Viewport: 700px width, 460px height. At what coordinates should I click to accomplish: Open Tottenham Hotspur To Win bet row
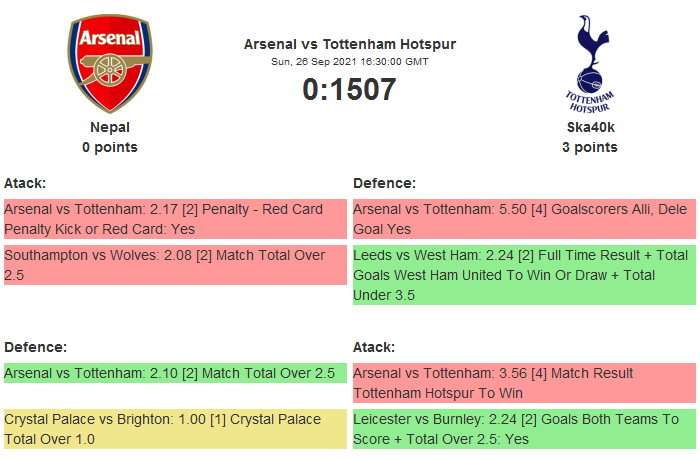tap(524, 383)
